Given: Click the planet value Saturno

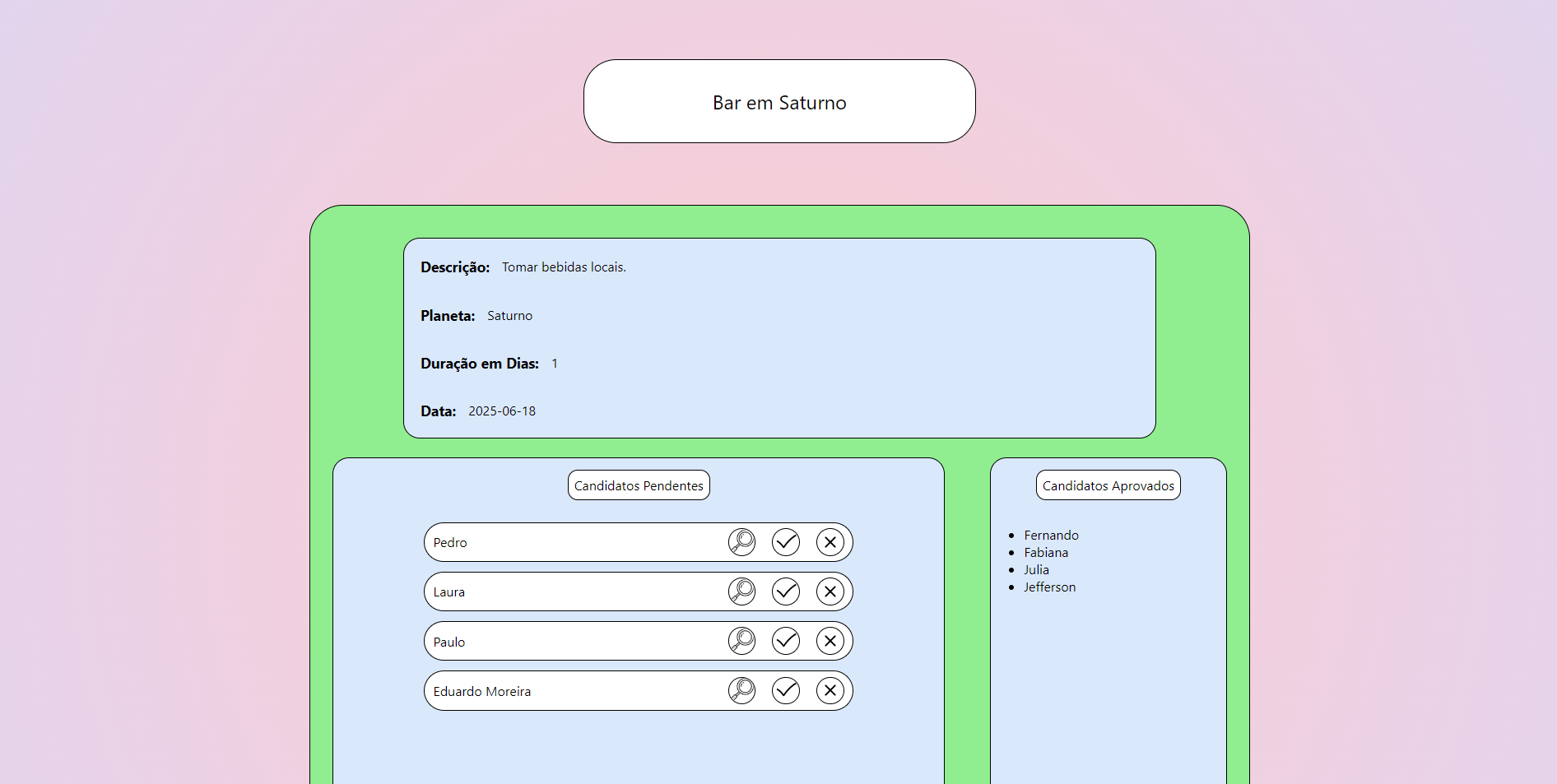Looking at the screenshot, I should tap(509, 316).
